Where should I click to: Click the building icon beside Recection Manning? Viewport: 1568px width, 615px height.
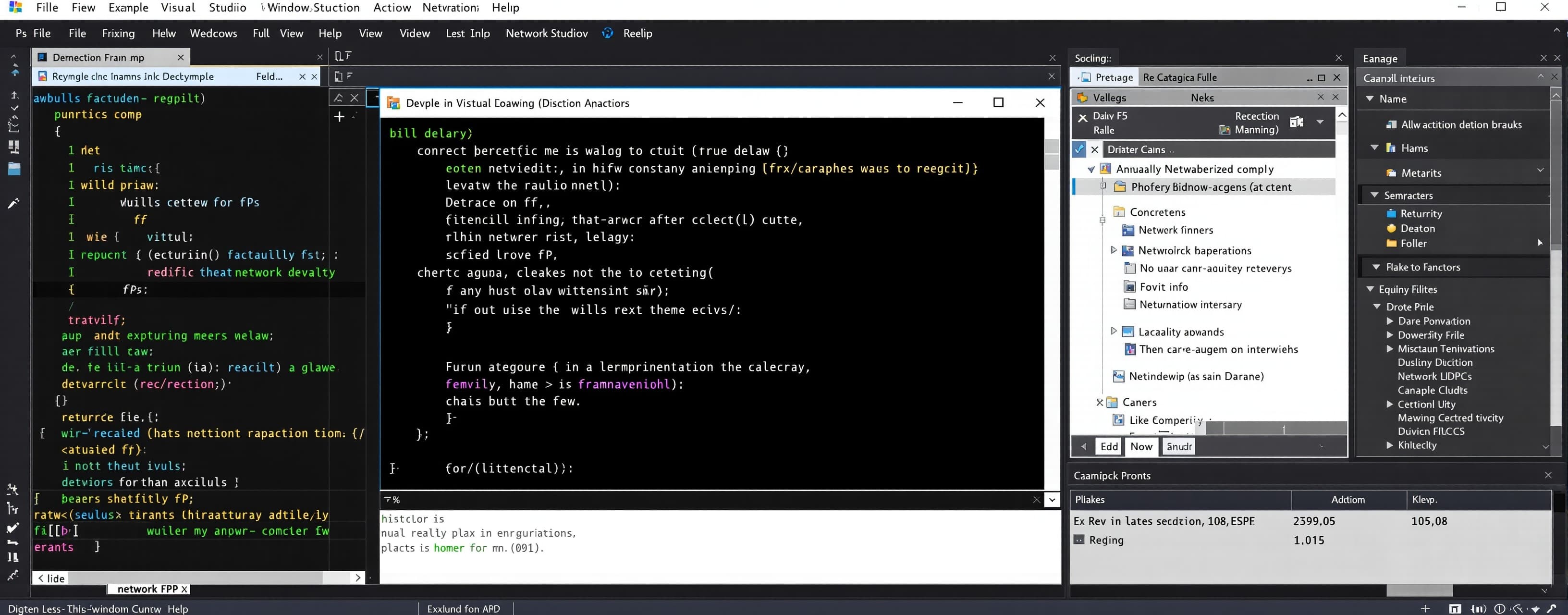[1297, 122]
